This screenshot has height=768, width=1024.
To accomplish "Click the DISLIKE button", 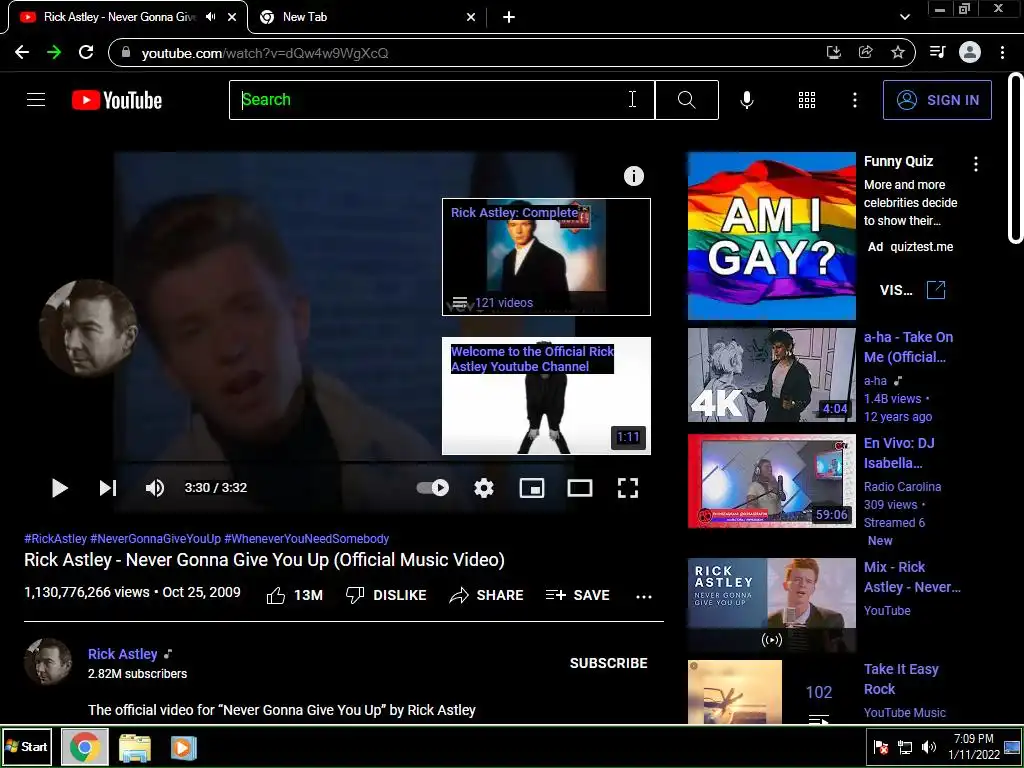I will coord(386,596).
